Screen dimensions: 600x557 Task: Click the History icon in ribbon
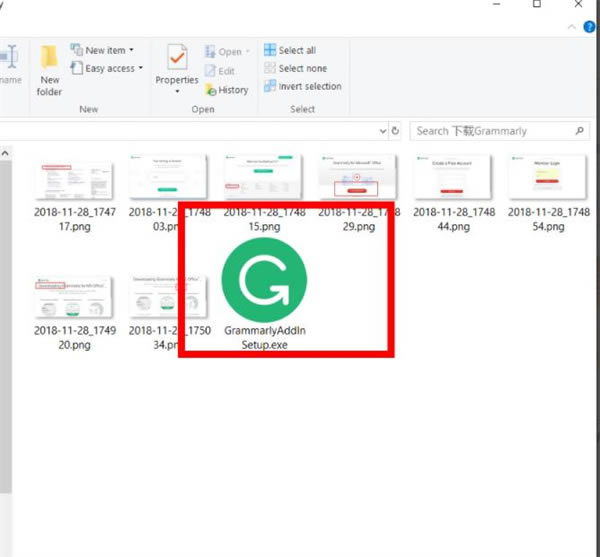coord(226,90)
